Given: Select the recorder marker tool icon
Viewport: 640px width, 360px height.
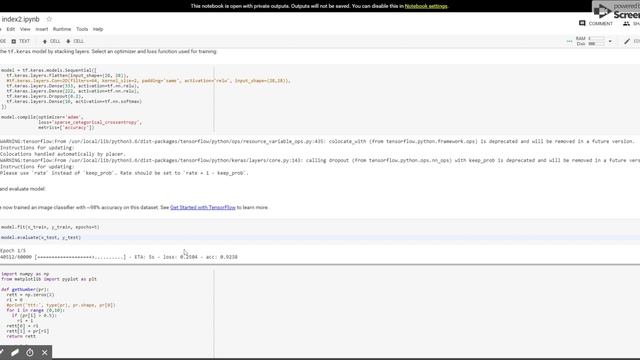Looking at the screenshot, I should click(15, 352).
